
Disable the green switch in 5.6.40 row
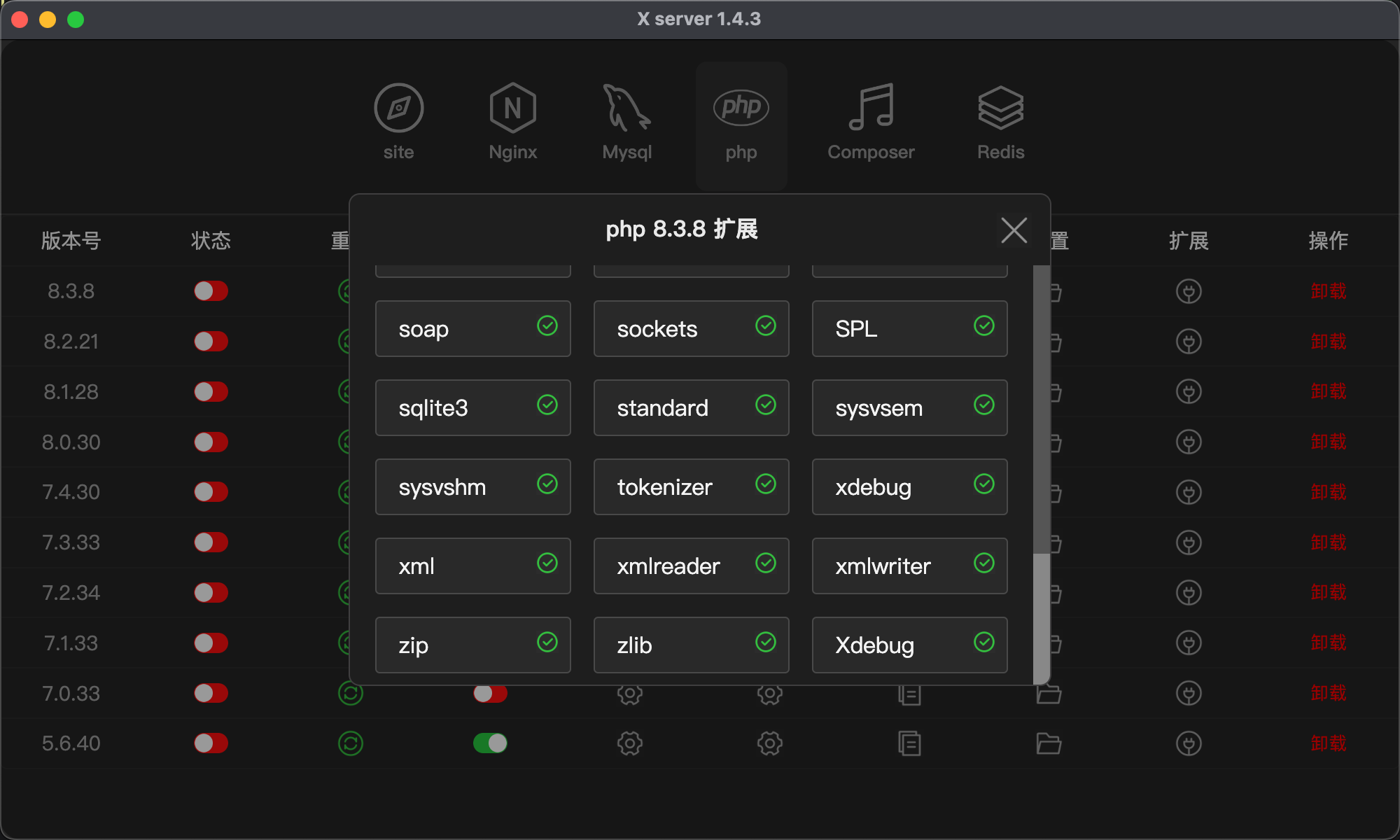click(x=490, y=743)
